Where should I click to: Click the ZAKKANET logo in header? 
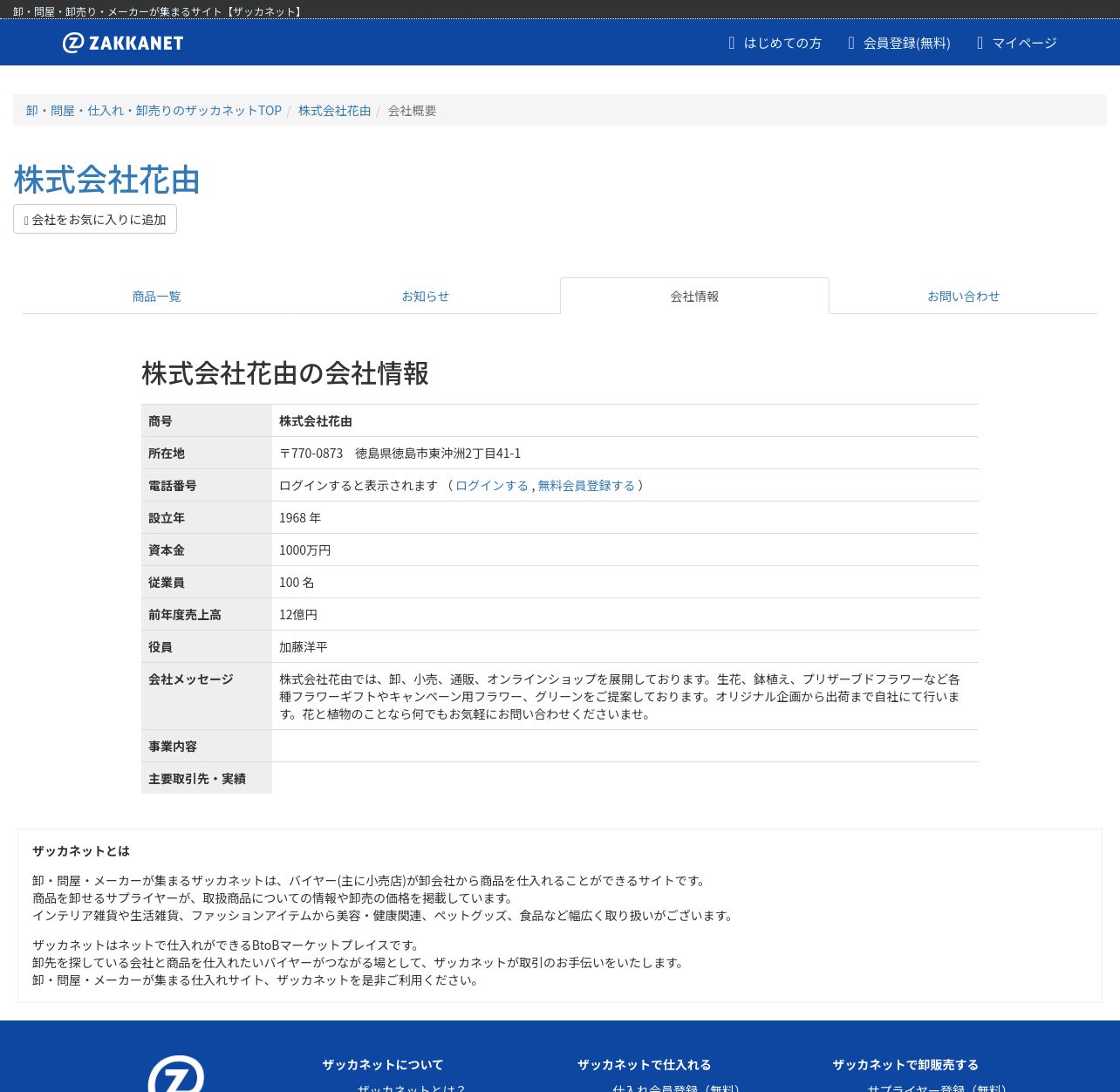(x=123, y=43)
